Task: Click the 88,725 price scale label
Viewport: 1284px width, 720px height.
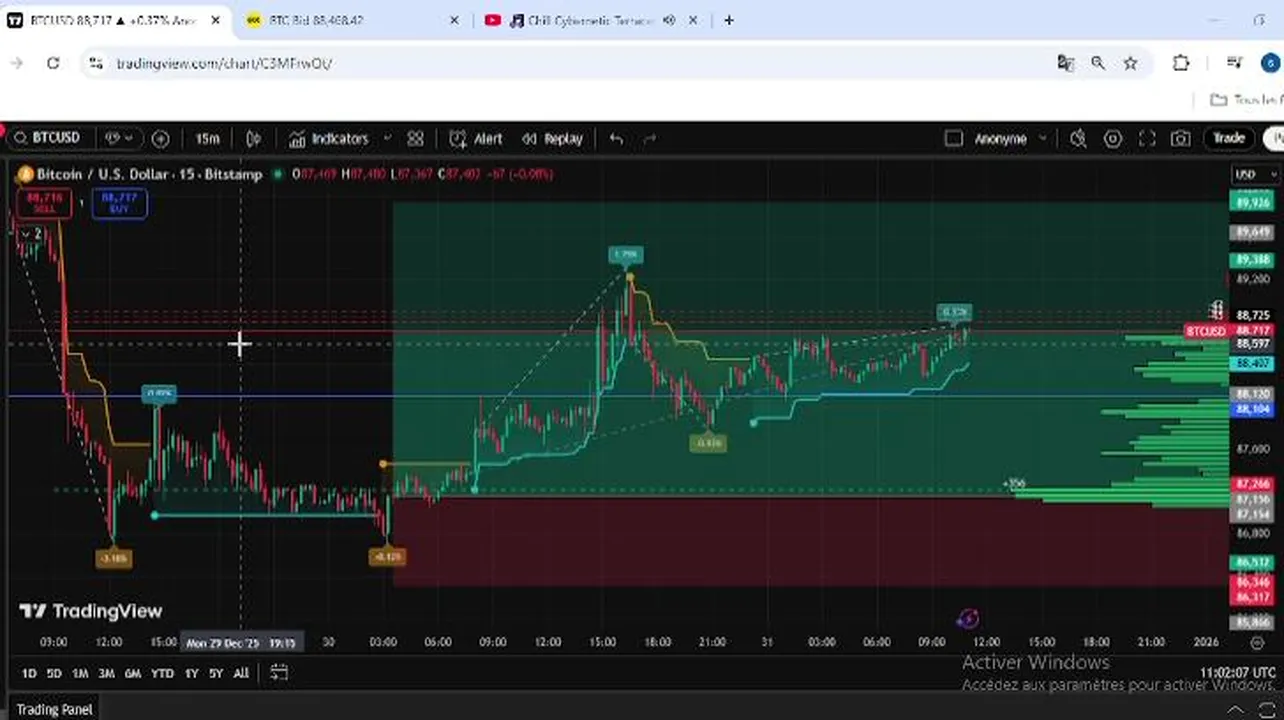Action: click(x=1253, y=316)
